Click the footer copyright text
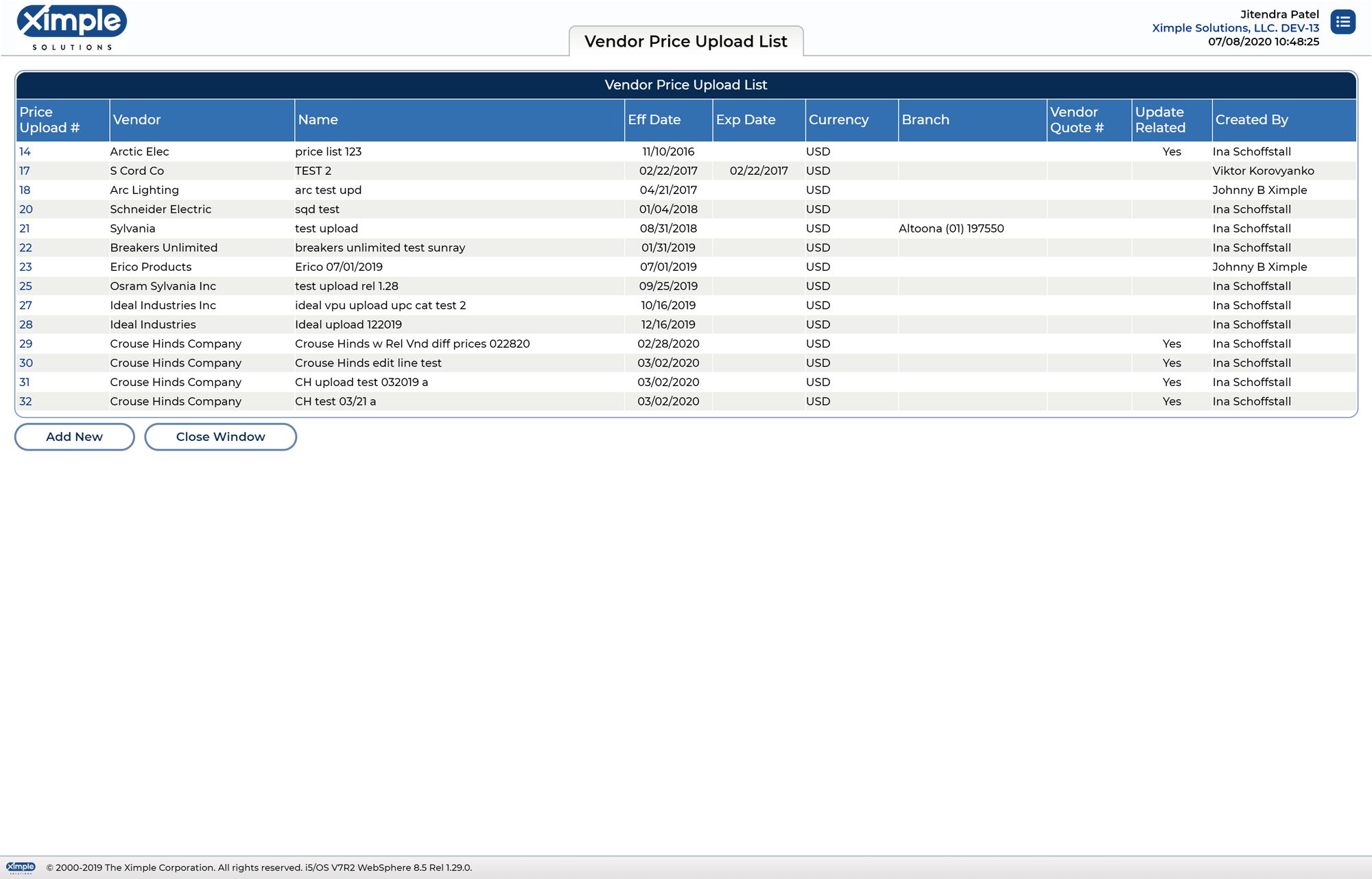 tap(259, 867)
